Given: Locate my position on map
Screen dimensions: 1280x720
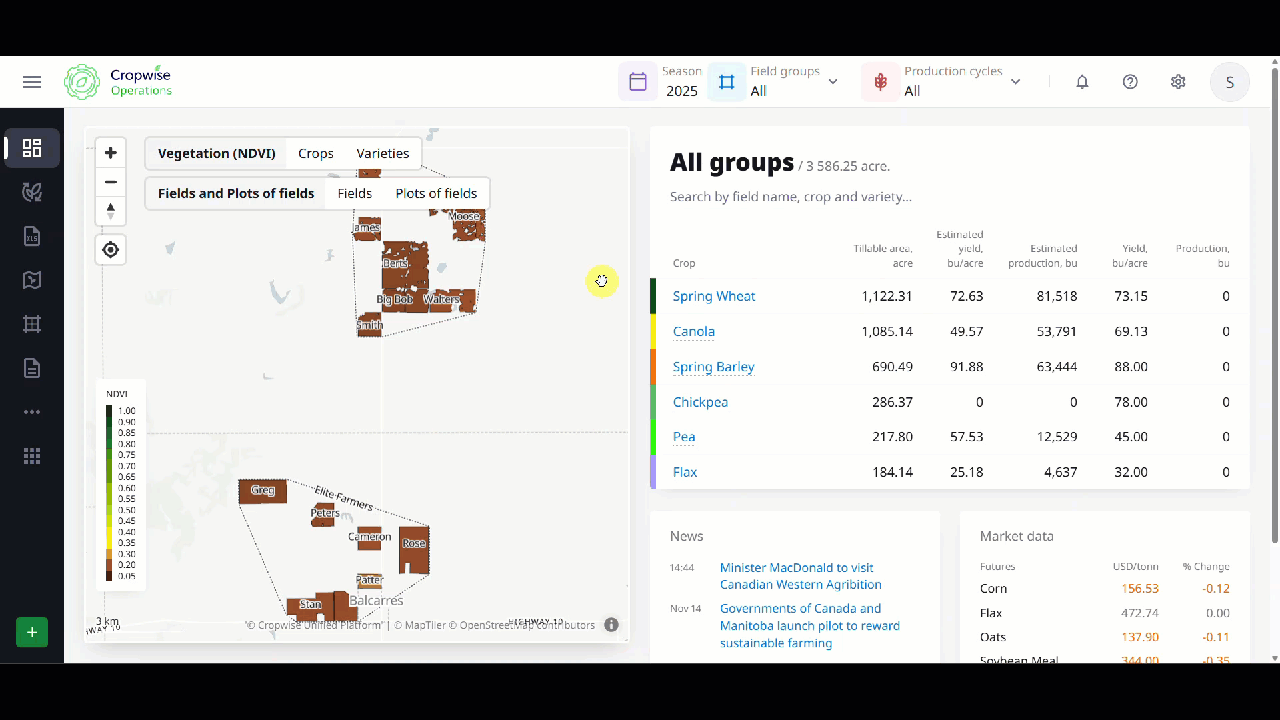Looking at the screenshot, I should (111, 250).
